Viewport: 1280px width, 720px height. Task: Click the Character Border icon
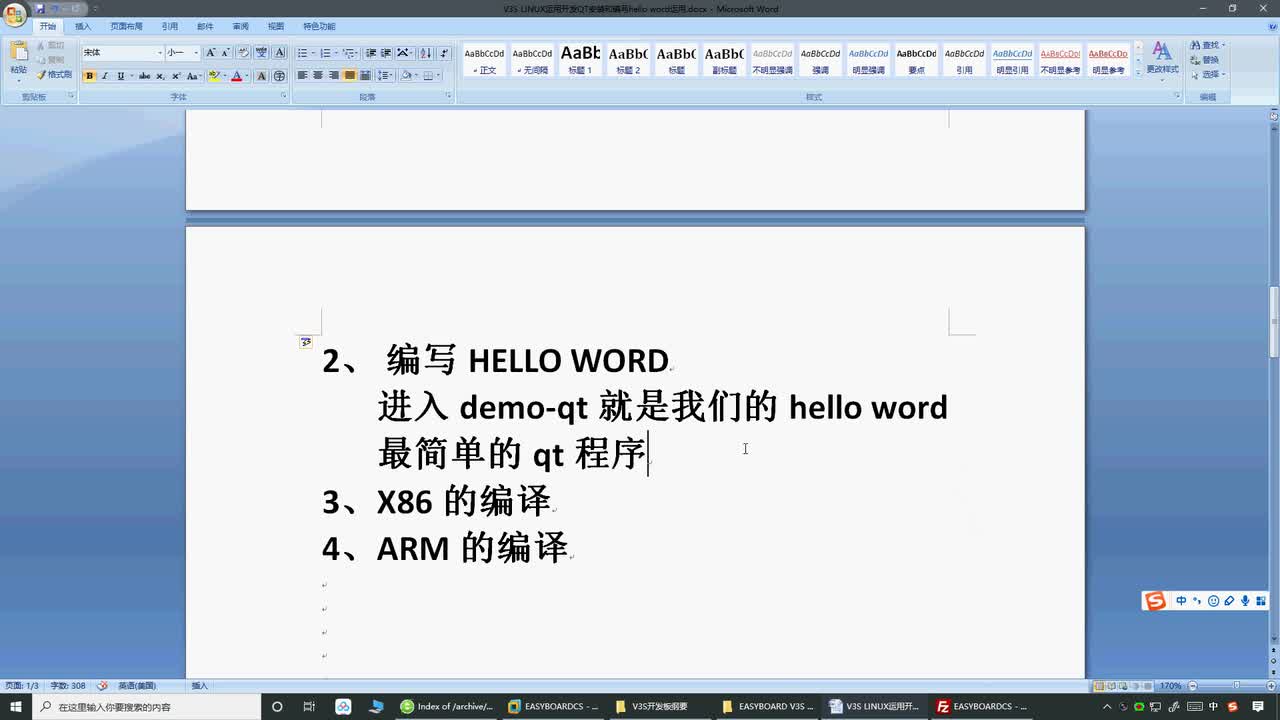coord(279,53)
